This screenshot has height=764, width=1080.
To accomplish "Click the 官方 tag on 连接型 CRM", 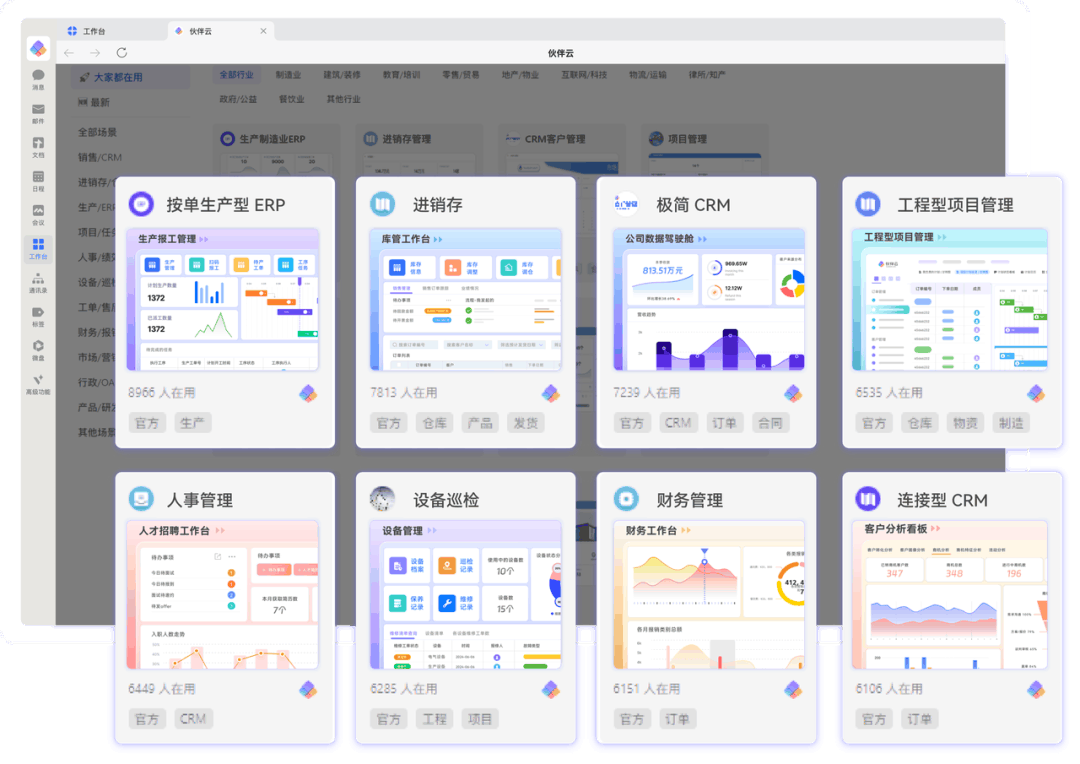I will [874, 719].
